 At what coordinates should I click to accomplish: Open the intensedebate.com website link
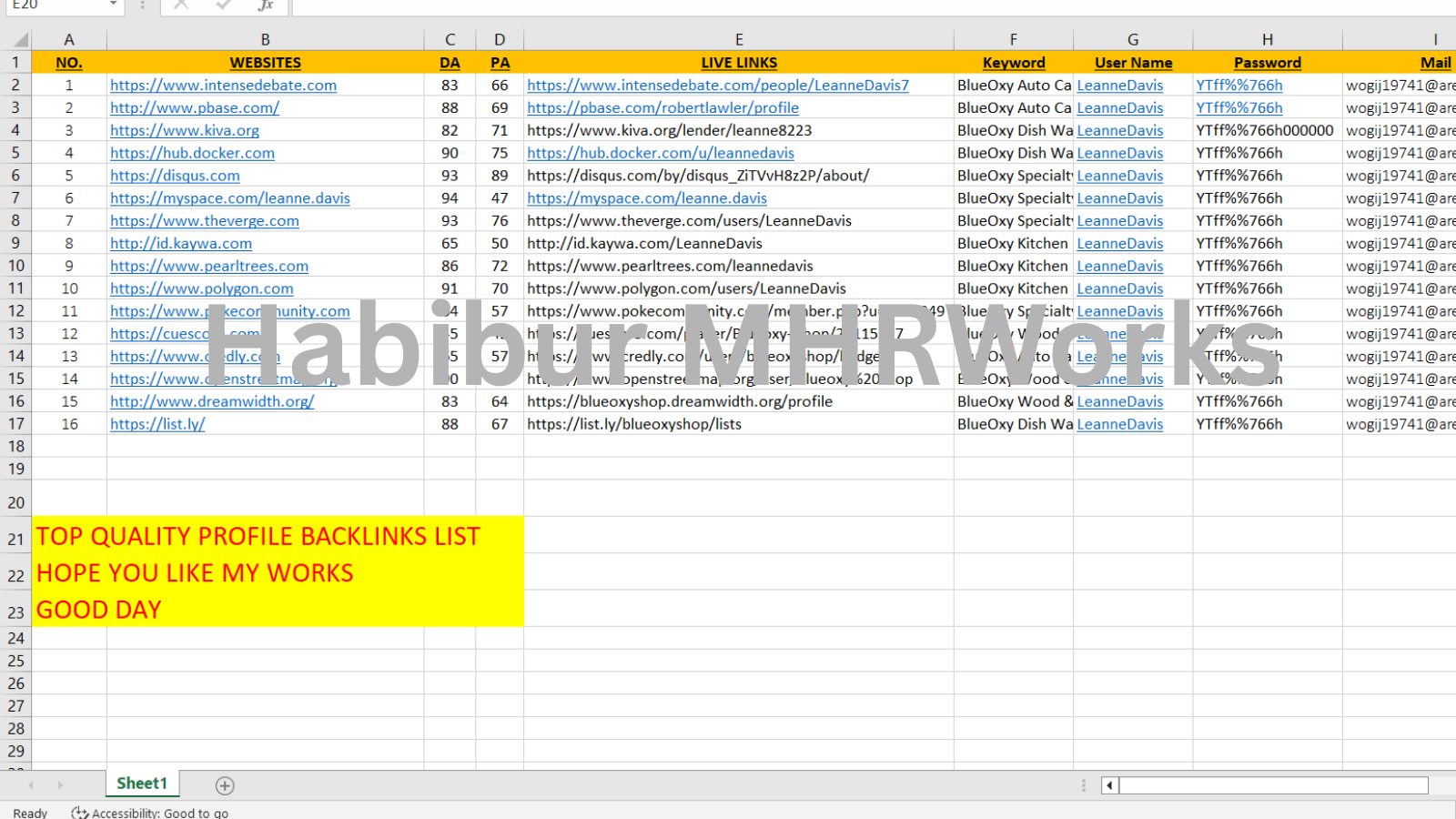(223, 86)
